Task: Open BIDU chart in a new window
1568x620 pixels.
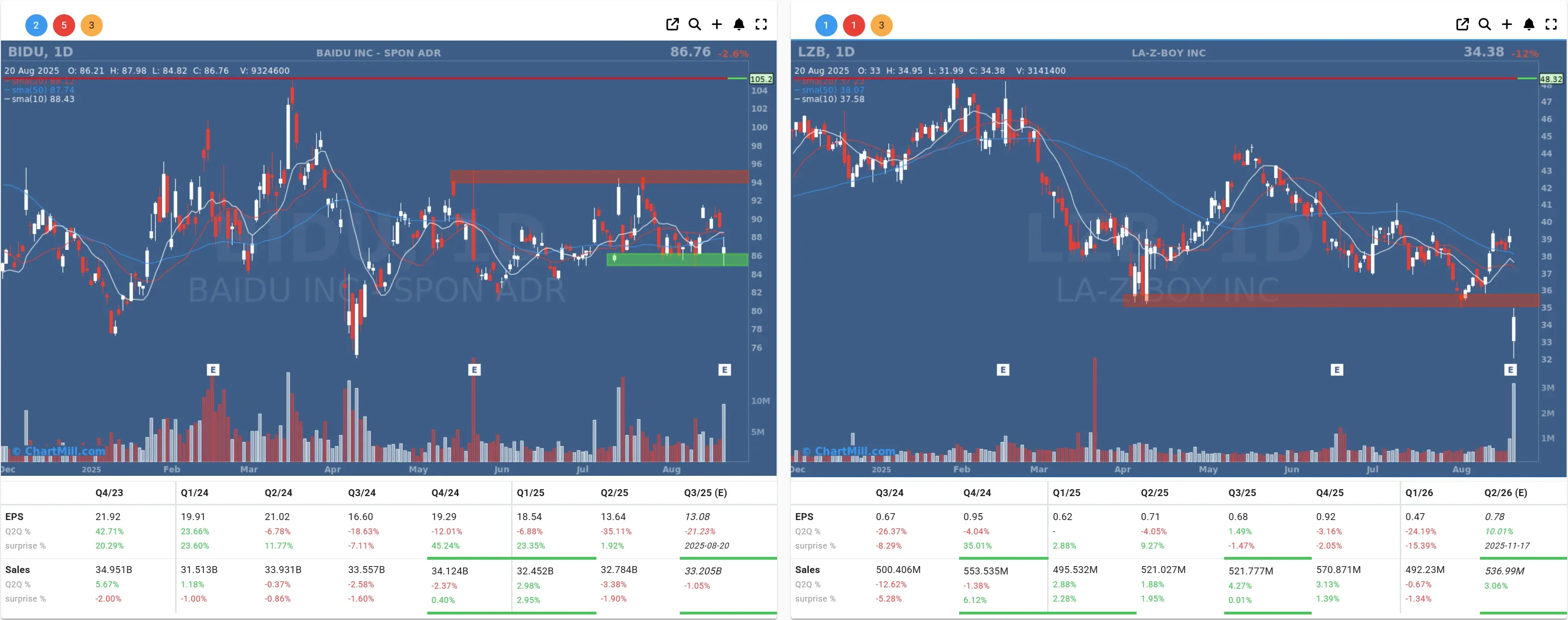Action: click(x=672, y=24)
